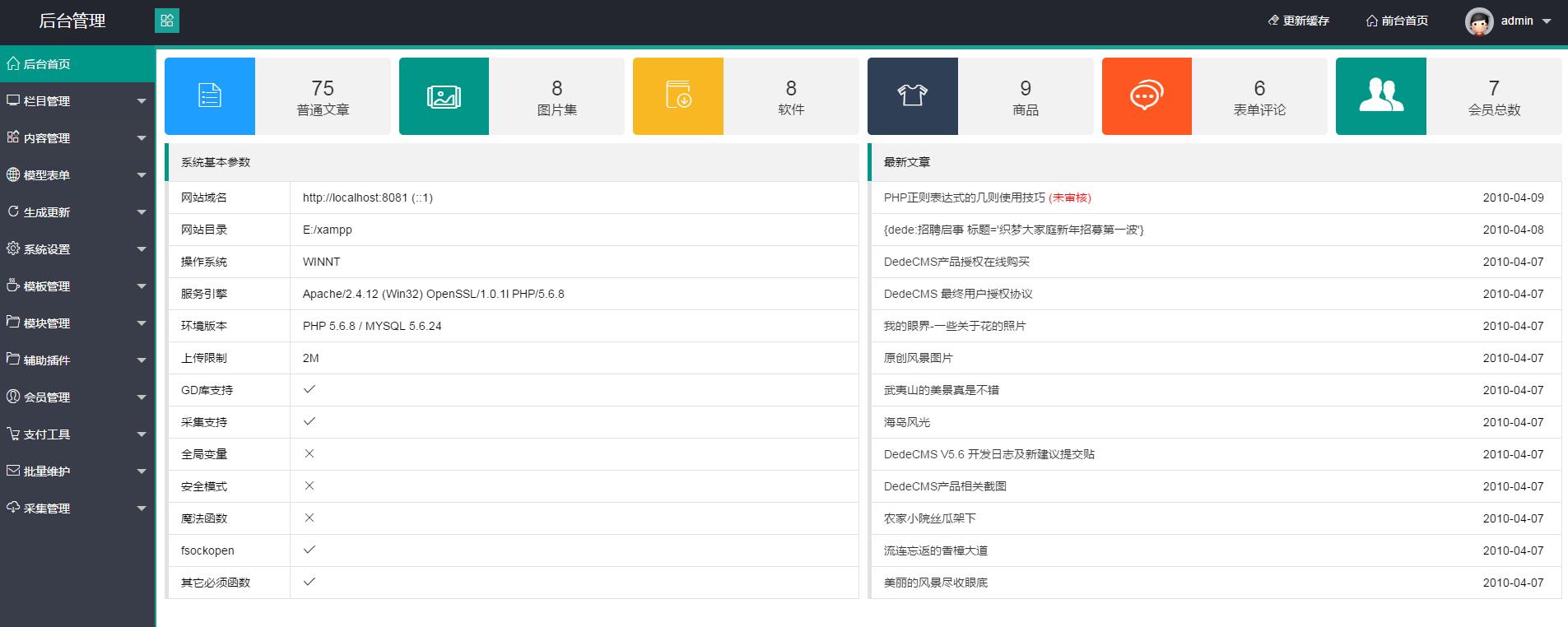Click the admin avatar picture
This screenshot has width=1568, height=627.
pos(1479,21)
